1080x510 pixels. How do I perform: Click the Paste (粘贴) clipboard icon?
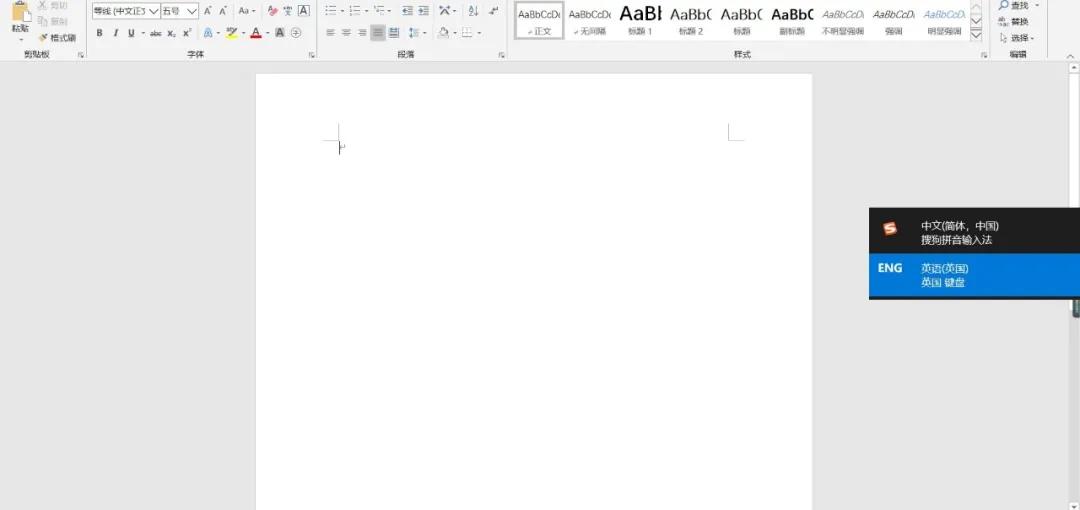pos(21,11)
